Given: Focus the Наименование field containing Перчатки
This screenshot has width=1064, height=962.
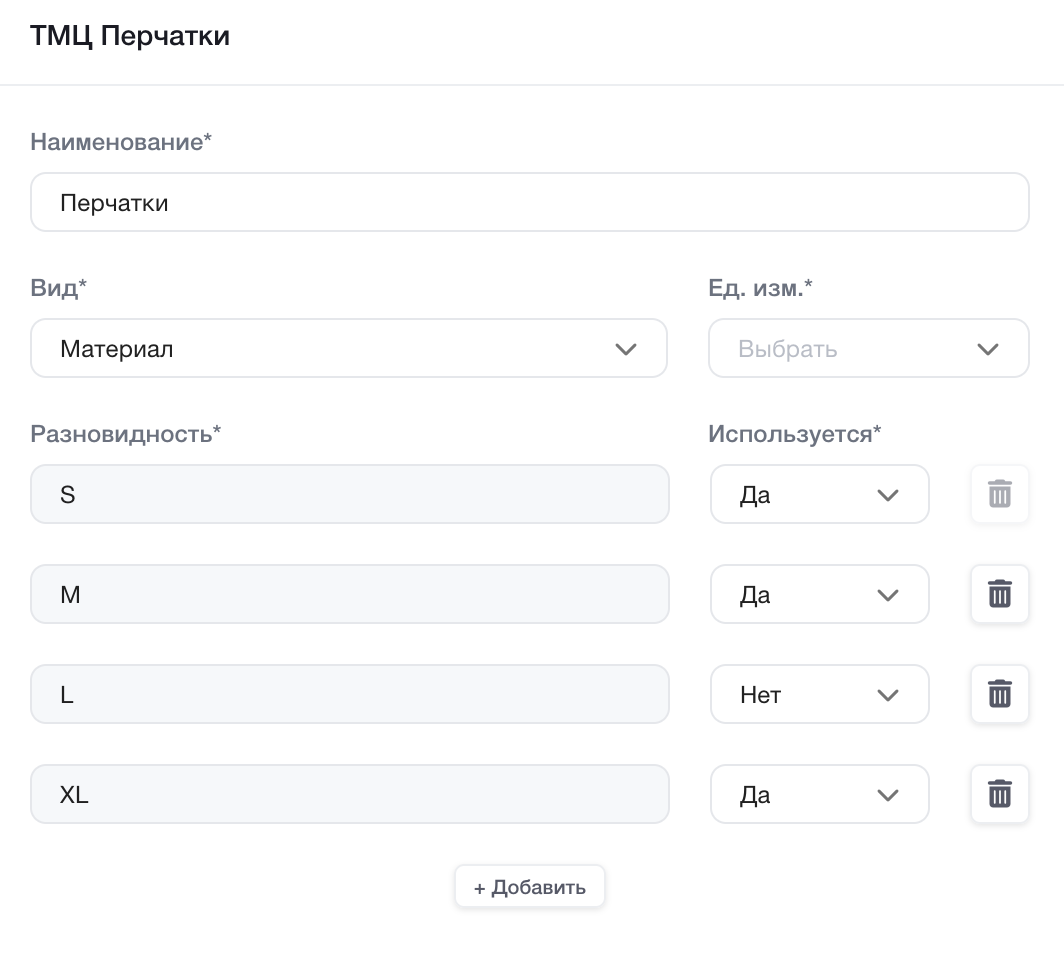Looking at the screenshot, I should (x=529, y=203).
